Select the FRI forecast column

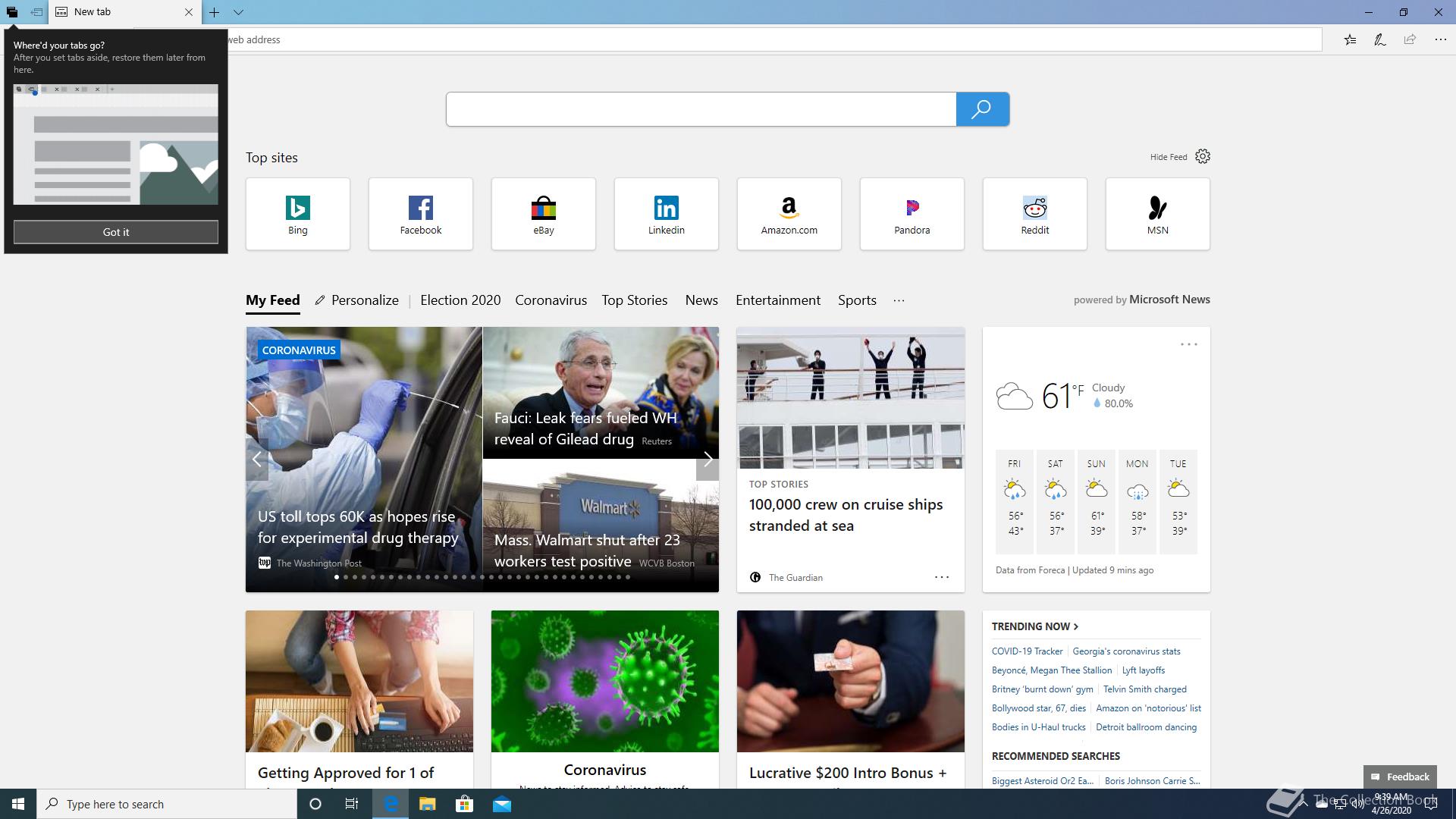1015,501
